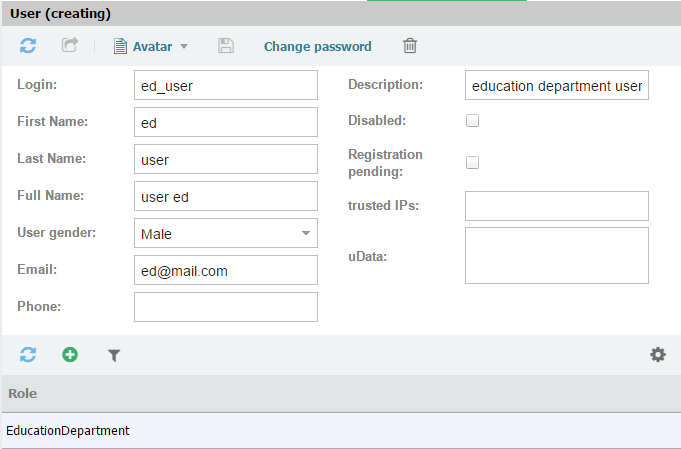Click the share/export arrow icon

coord(69,46)
